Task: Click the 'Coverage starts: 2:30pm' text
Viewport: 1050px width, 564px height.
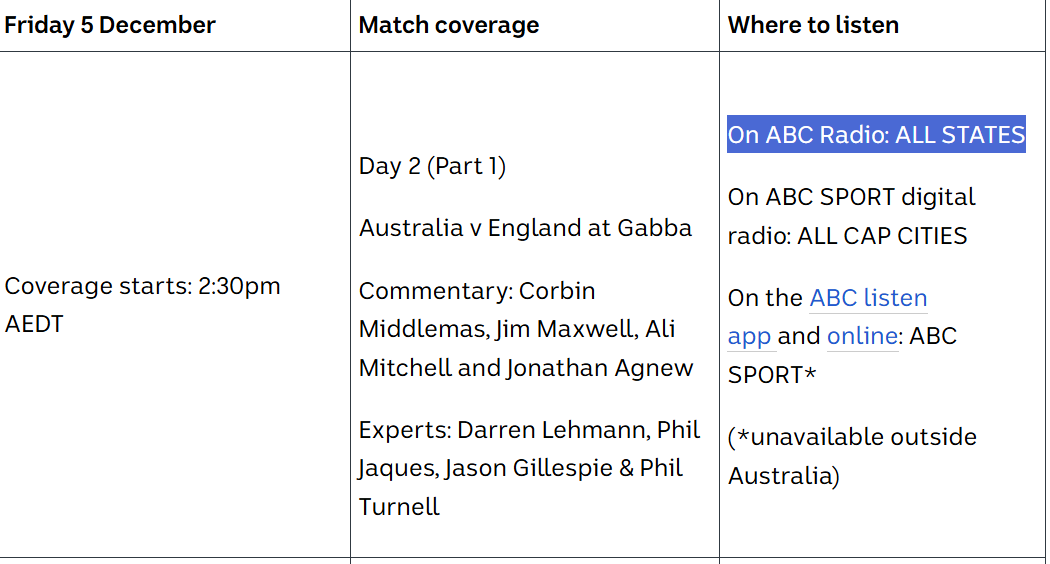Action: pyautogui.click(x=142, y=286)
